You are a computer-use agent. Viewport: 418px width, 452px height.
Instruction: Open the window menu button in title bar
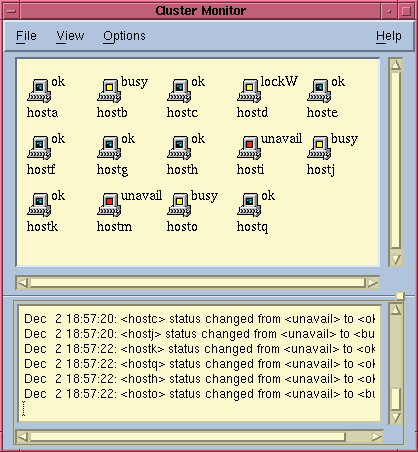coord(11,11)
